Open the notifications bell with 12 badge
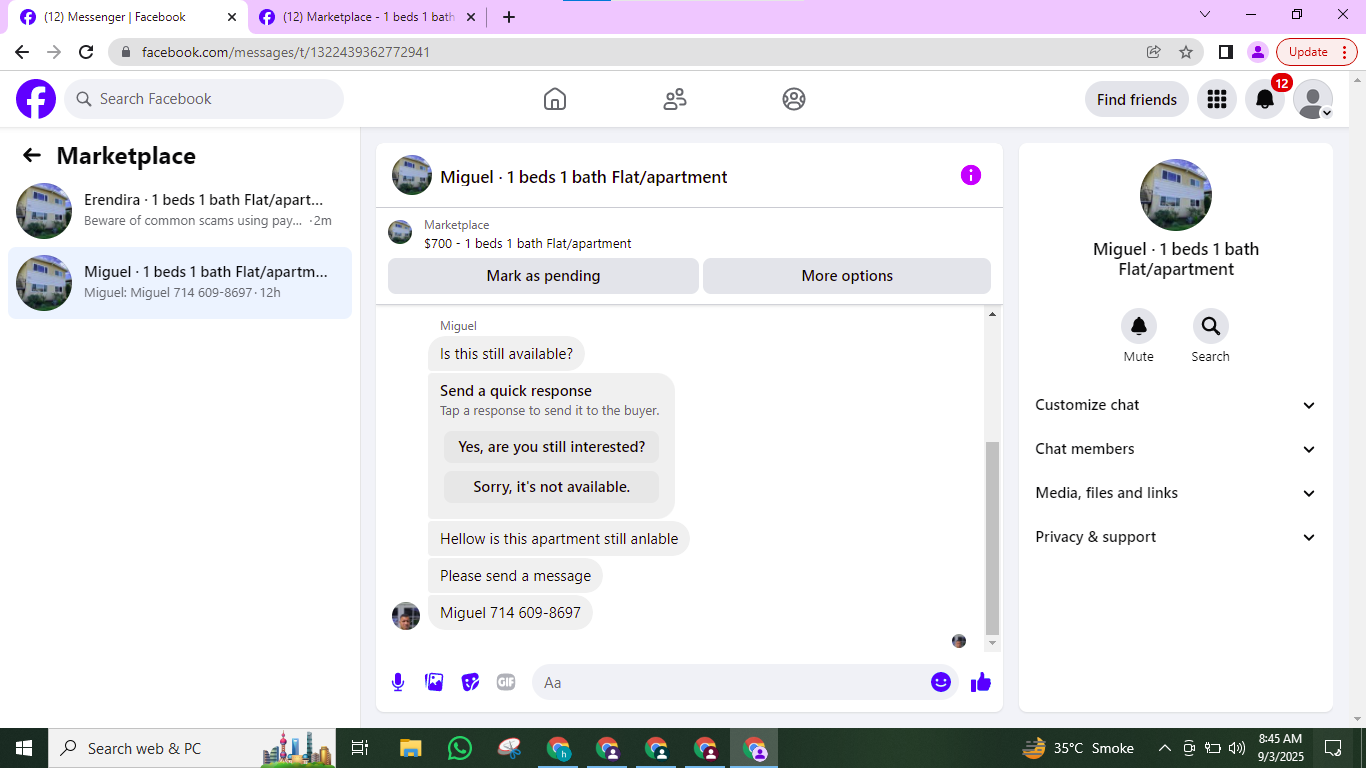 (1265, 99)
